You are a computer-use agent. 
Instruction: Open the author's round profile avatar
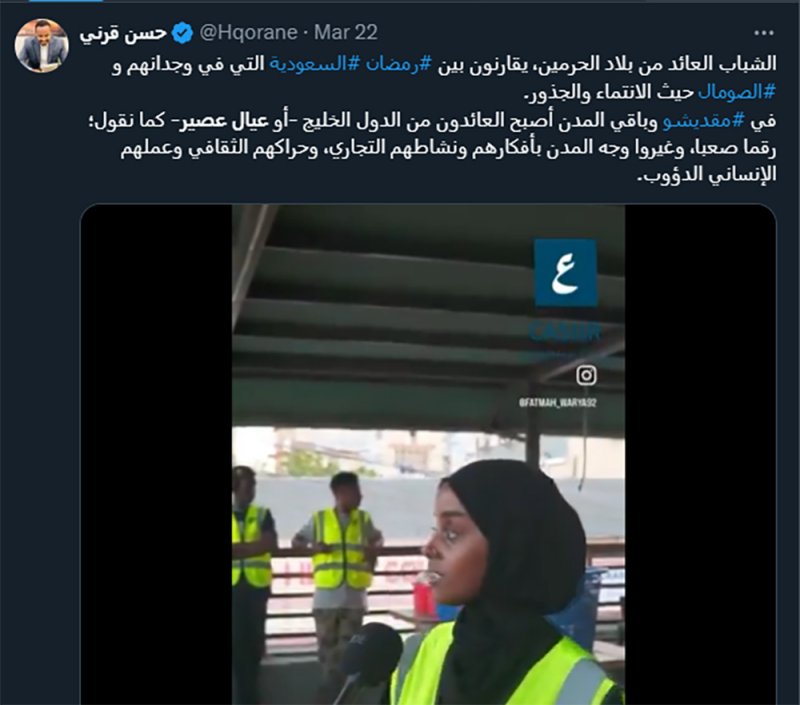pos(41,46)
